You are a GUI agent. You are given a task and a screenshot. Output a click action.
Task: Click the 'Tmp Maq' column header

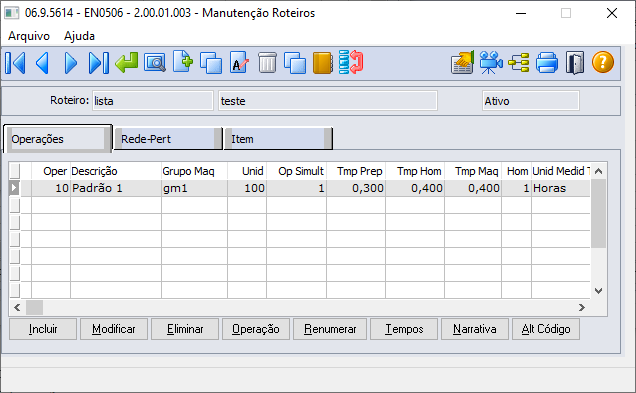pyautogui.click(x=473, y=171)
